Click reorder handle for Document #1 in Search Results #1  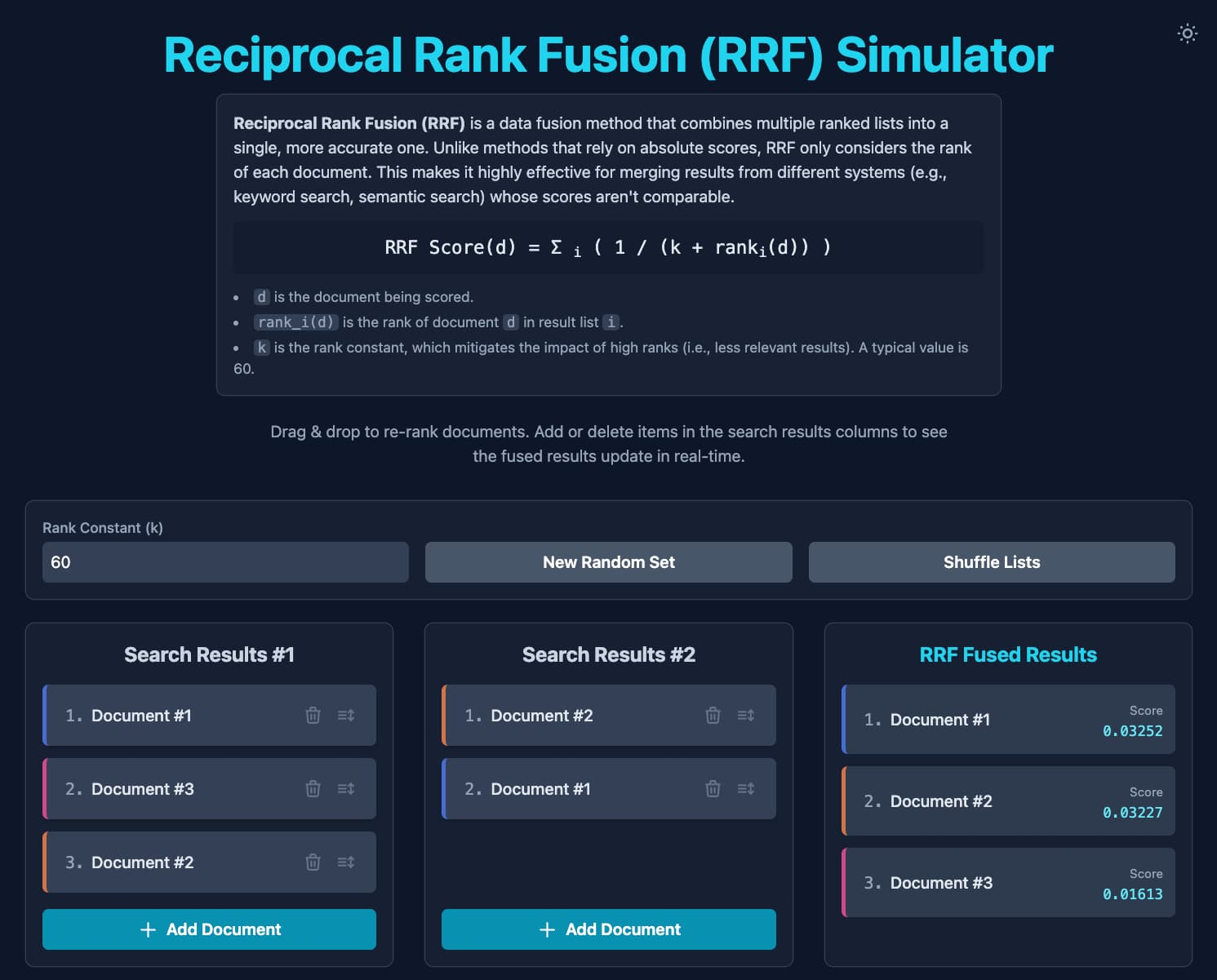coord(346,716)
